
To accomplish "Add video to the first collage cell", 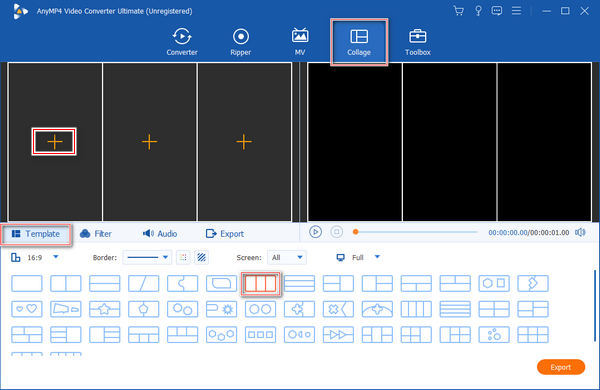I will click(54, 142).
